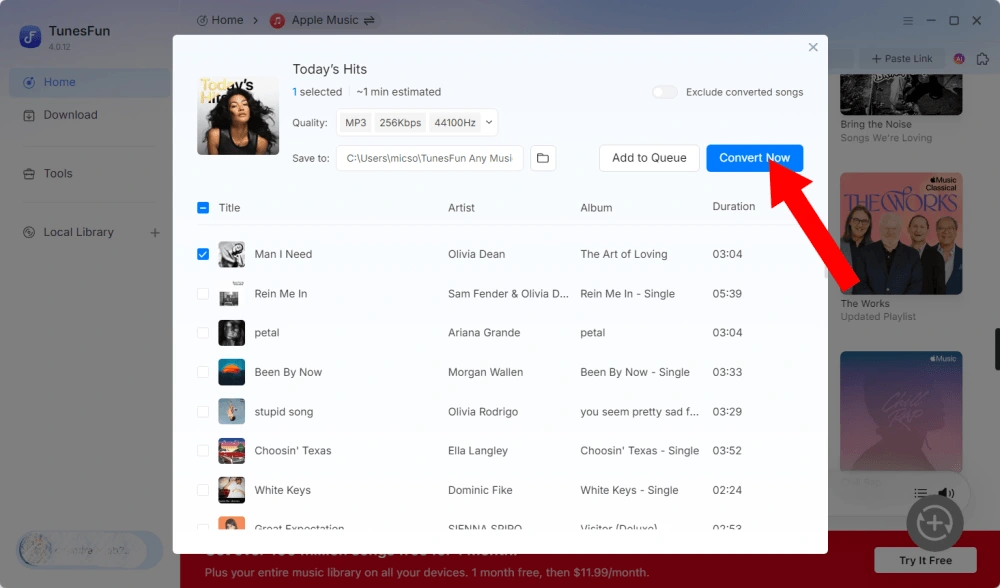Open the playlist queue list icon
The image size is (1000, 588).
(x=920, y=492)
